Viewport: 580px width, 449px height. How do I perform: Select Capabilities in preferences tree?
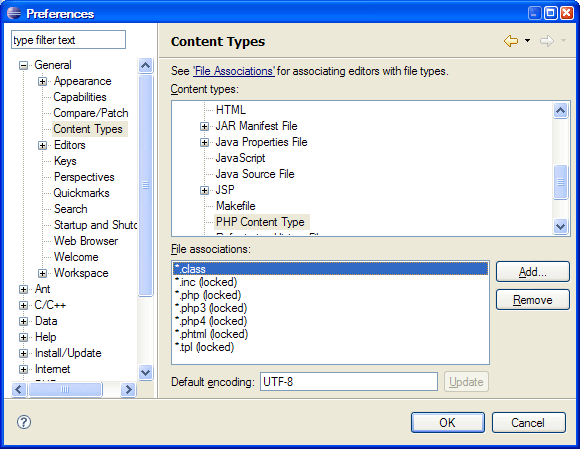80,97
